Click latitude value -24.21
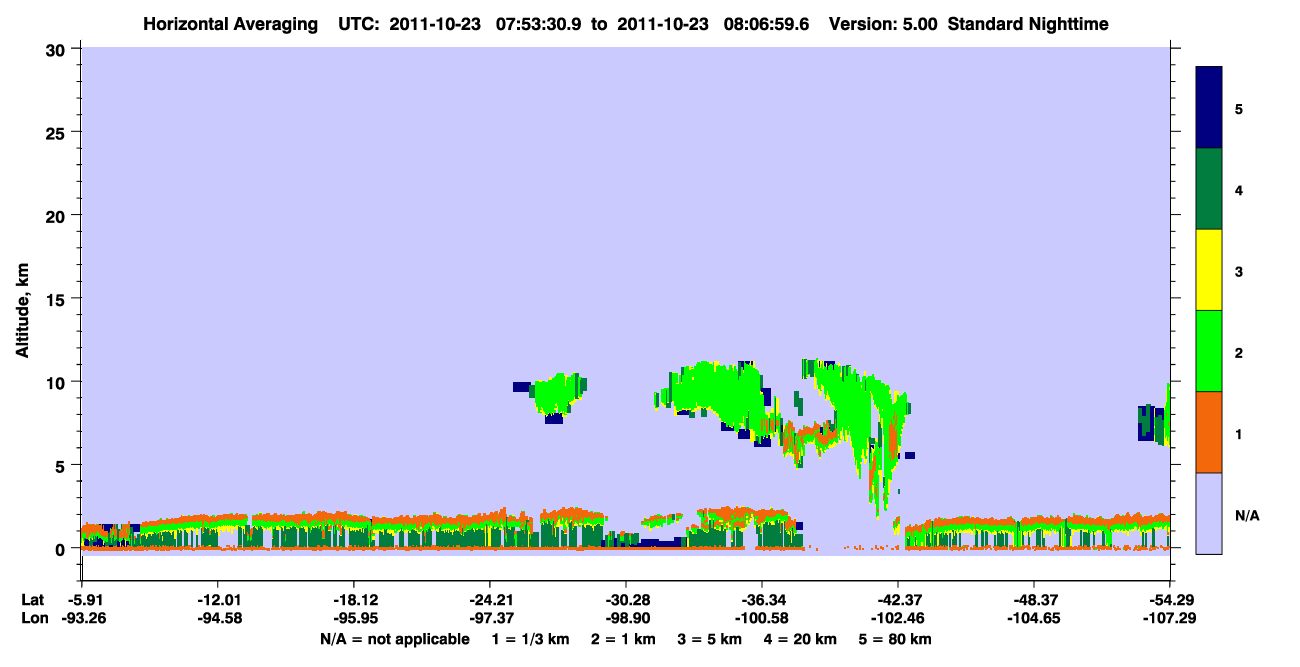The image size is (1300, 667). tap(489, 600)
